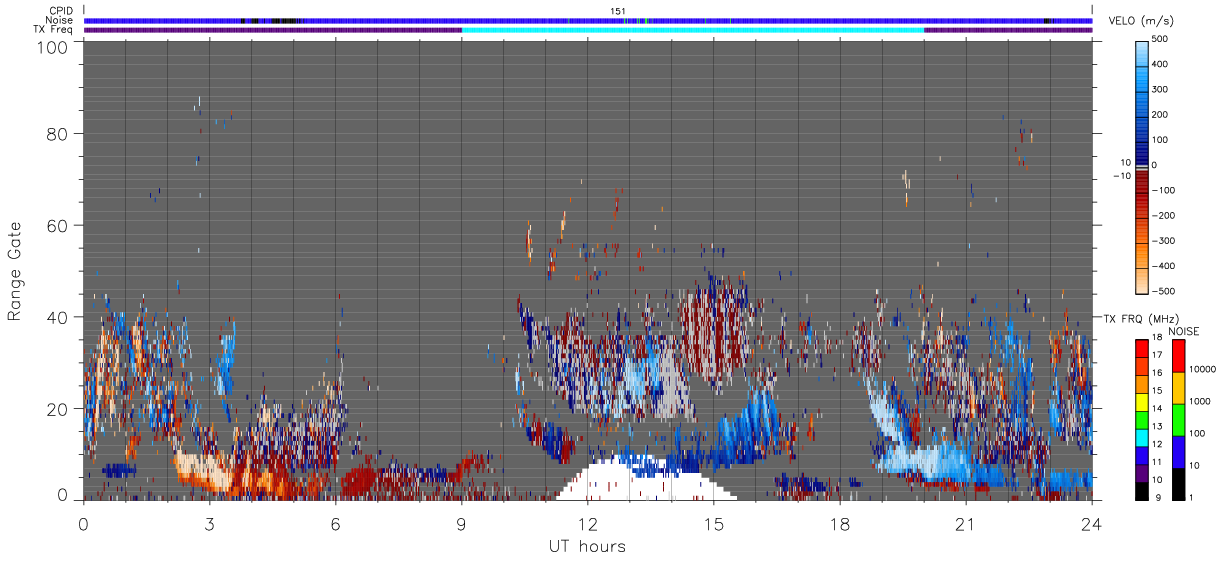The width and height of the screenshot is (1228, 567).
Task: Click the '11' tick on TX FRQ legend
Action: 1158,461
